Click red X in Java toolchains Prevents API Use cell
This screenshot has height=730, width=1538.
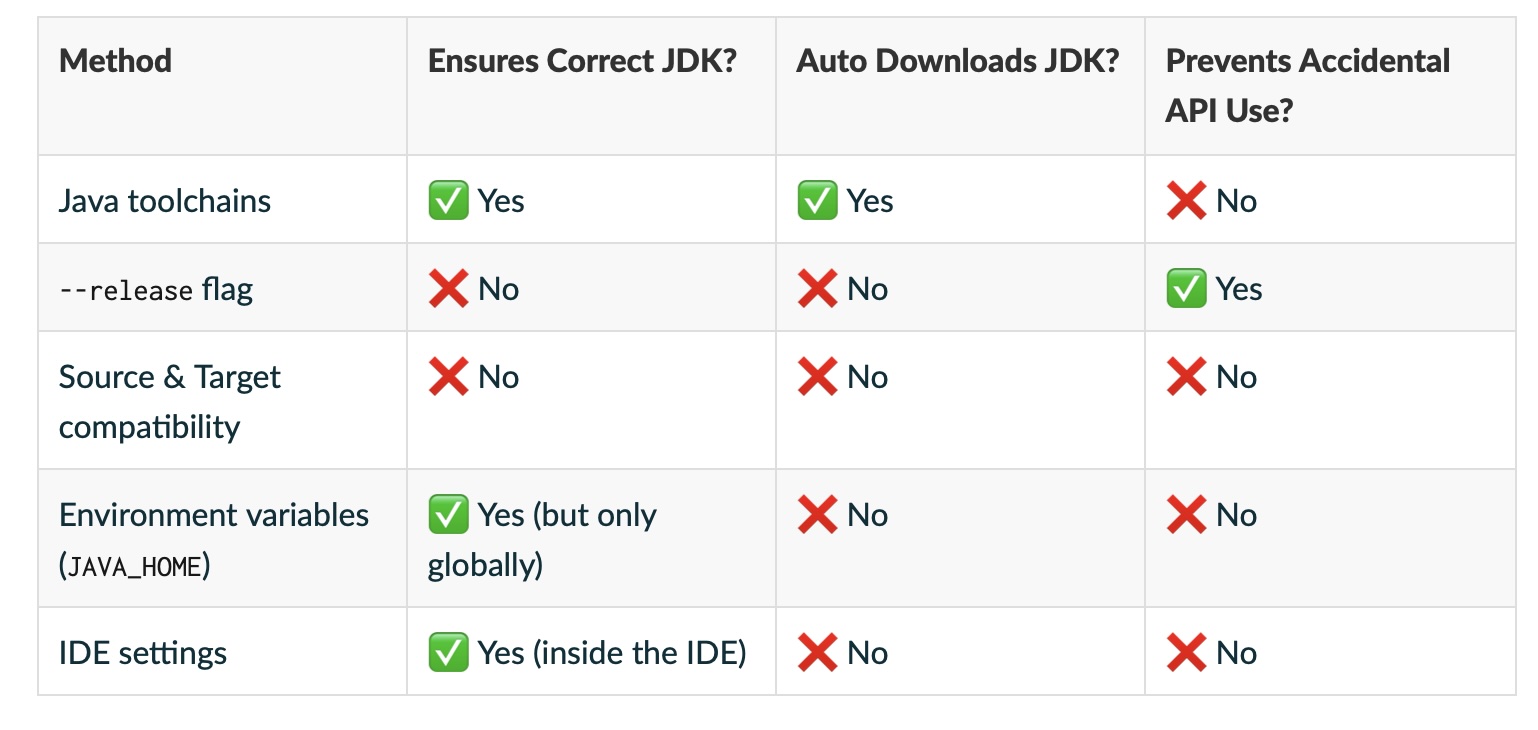pyautogui.click(x=1186, y=201)
